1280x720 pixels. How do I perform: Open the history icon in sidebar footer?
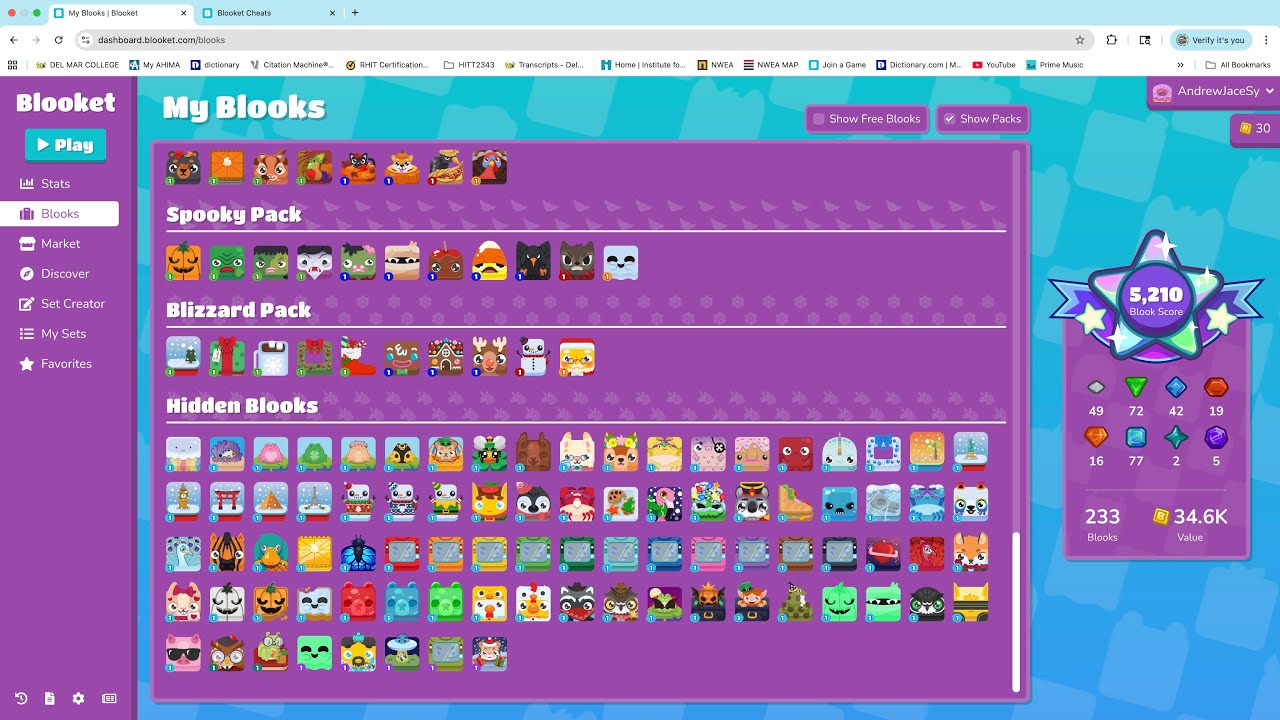(x=21, y=699)
